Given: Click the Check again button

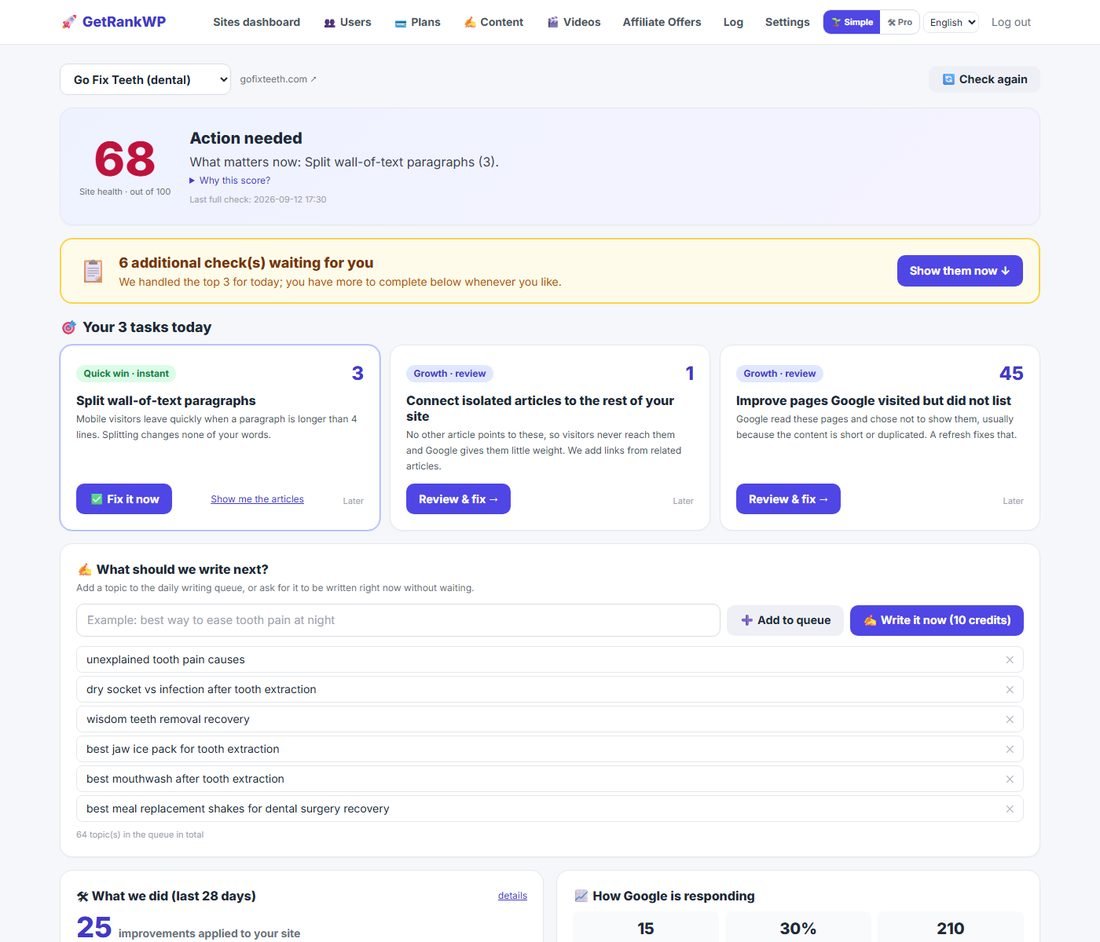Looking at the screenshot, I should pyautogui.click(x=984, y=79).
